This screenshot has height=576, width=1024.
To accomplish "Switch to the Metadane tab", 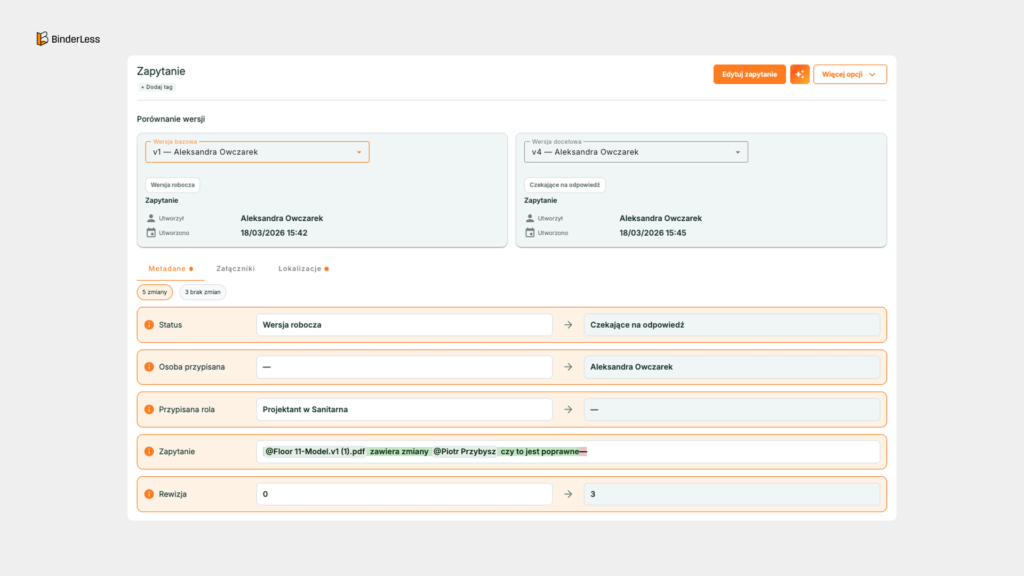I will (x=170, y=268).
